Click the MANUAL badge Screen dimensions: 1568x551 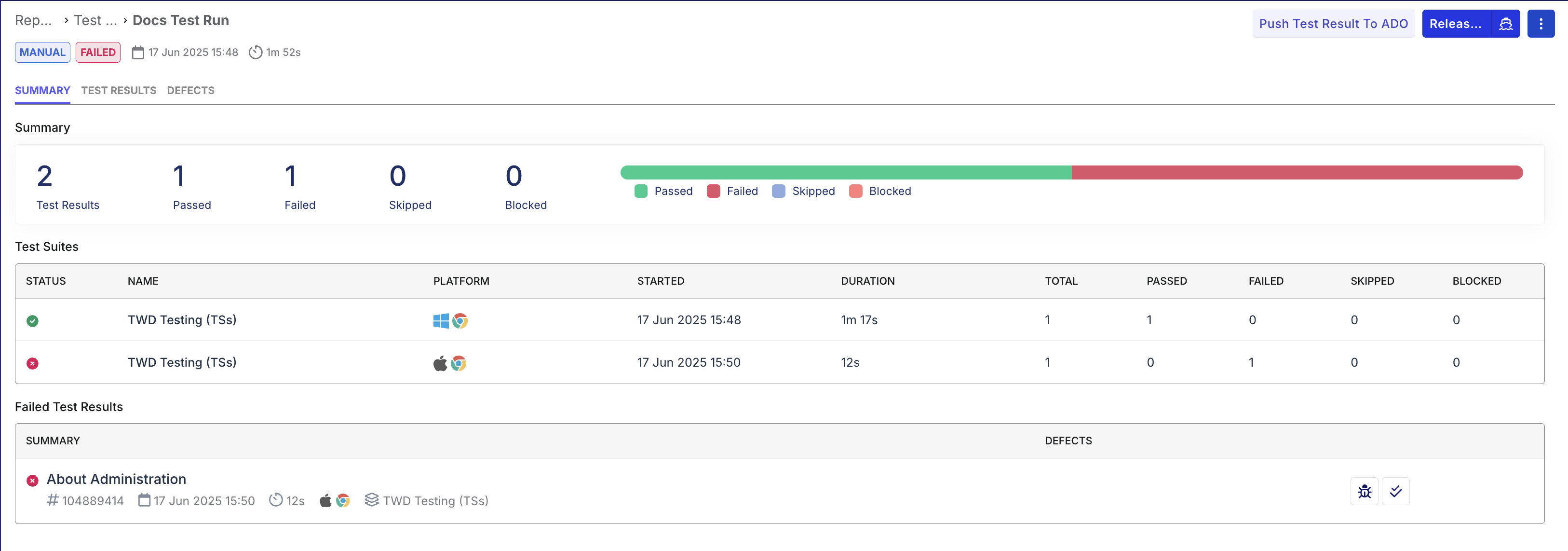[x=42, y=53]
